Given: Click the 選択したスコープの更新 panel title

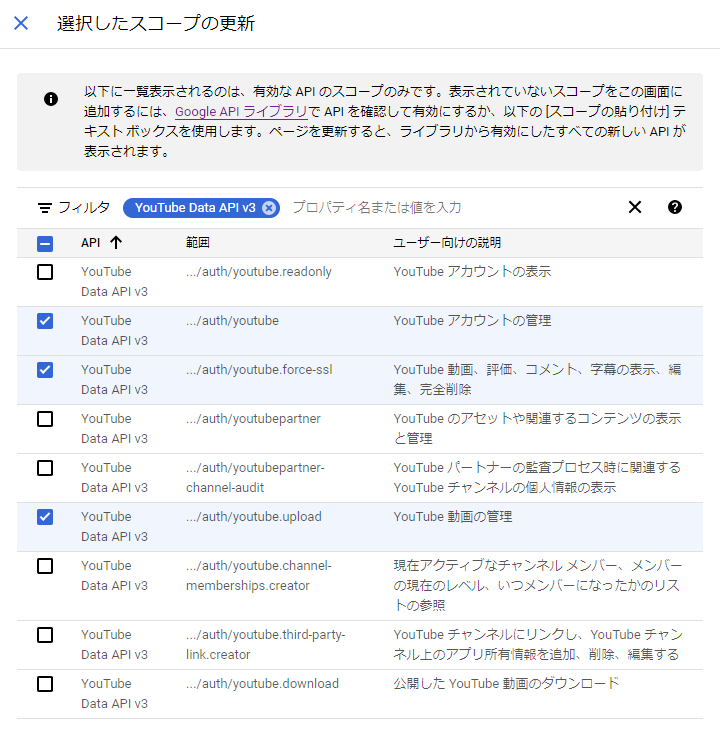Looking at the screenshot, I should 156,23.
